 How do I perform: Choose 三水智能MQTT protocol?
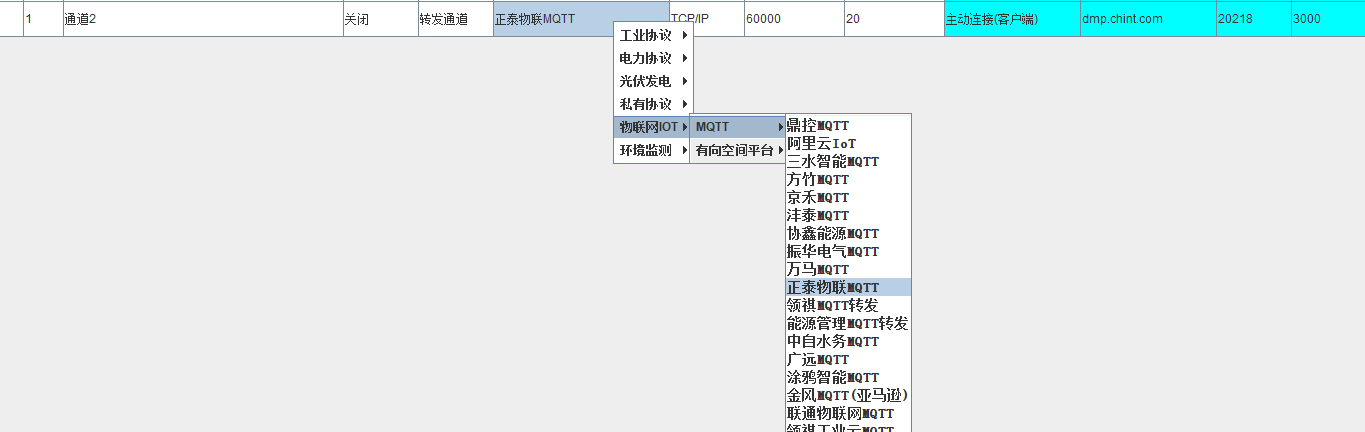[848, 161]
